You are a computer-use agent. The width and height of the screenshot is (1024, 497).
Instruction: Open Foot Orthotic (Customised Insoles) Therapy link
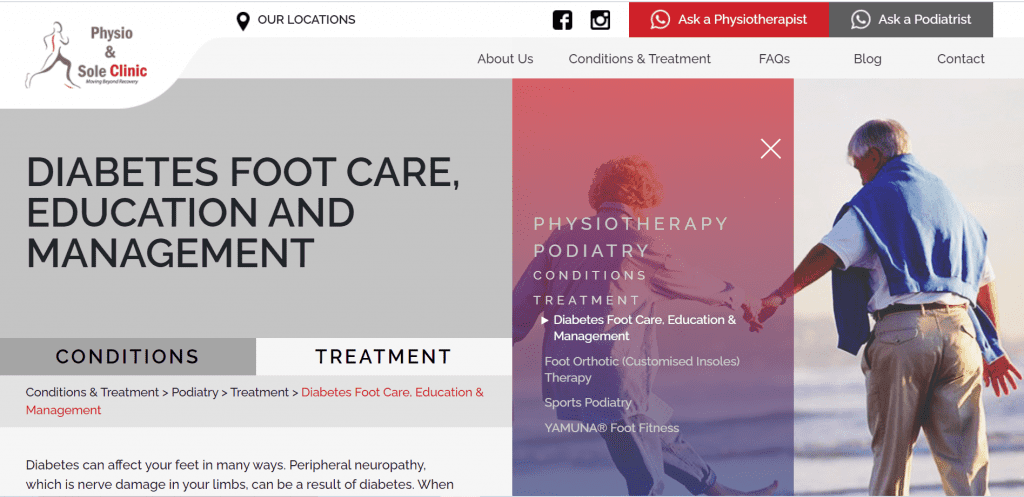click(x=642, y=370)
